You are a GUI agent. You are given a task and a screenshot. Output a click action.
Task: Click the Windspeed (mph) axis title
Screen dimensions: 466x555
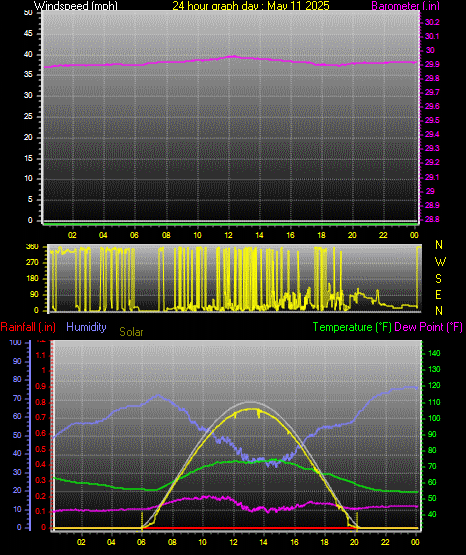coord(76,6)
